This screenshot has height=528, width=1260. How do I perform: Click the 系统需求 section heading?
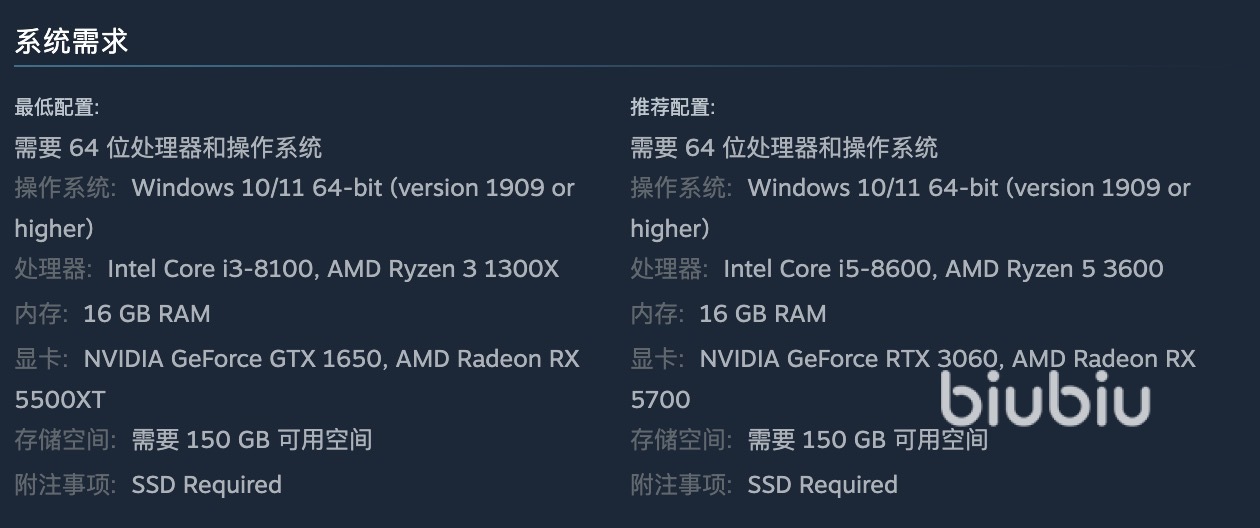point(71,42)
